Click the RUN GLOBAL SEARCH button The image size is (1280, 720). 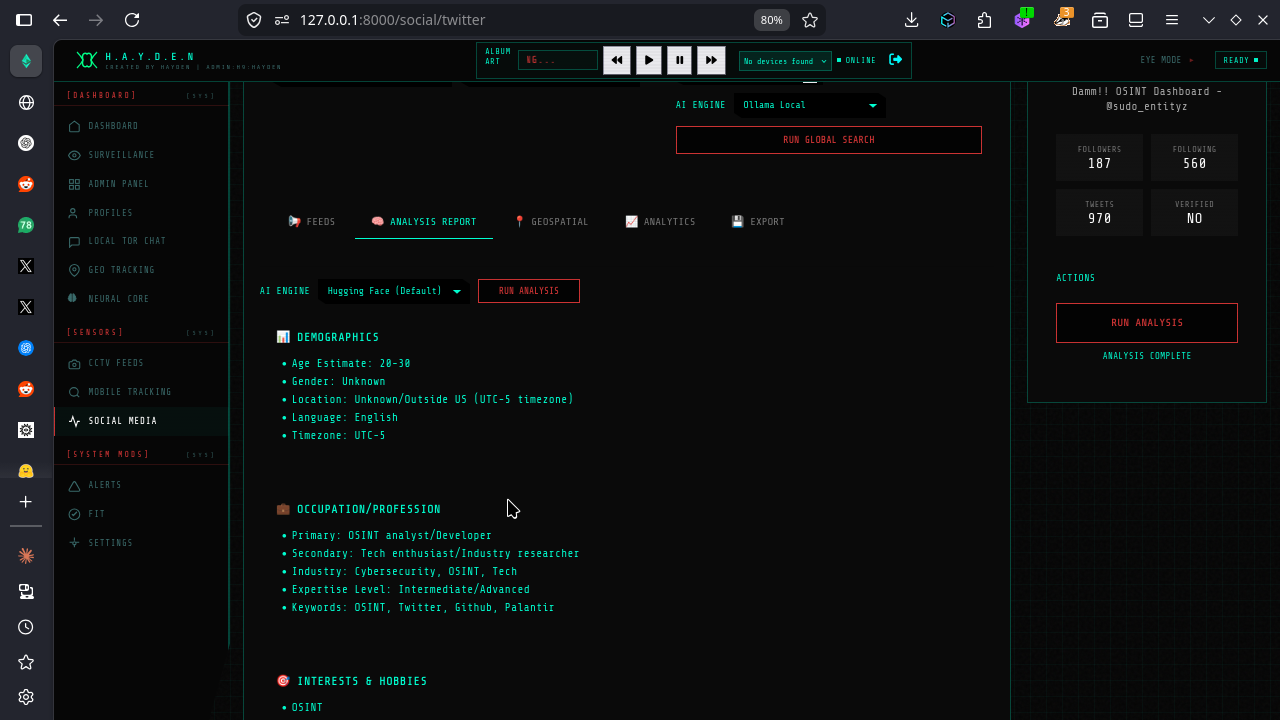(x=828, y=139)
